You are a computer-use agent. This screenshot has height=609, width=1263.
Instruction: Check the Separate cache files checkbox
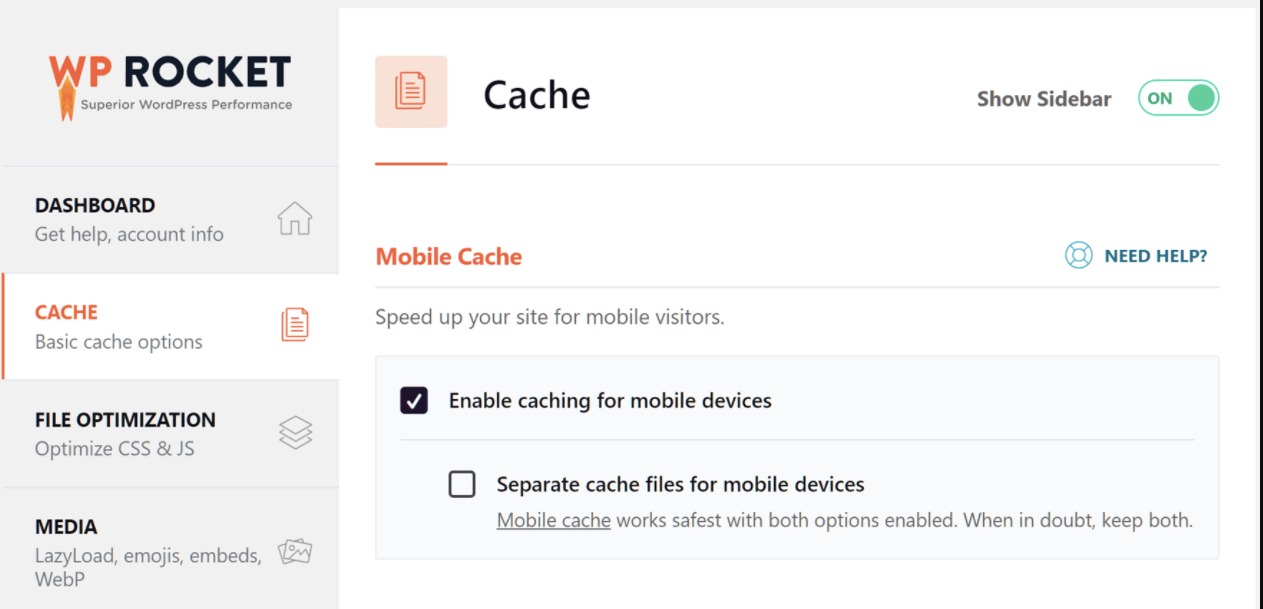coord(462,485)
